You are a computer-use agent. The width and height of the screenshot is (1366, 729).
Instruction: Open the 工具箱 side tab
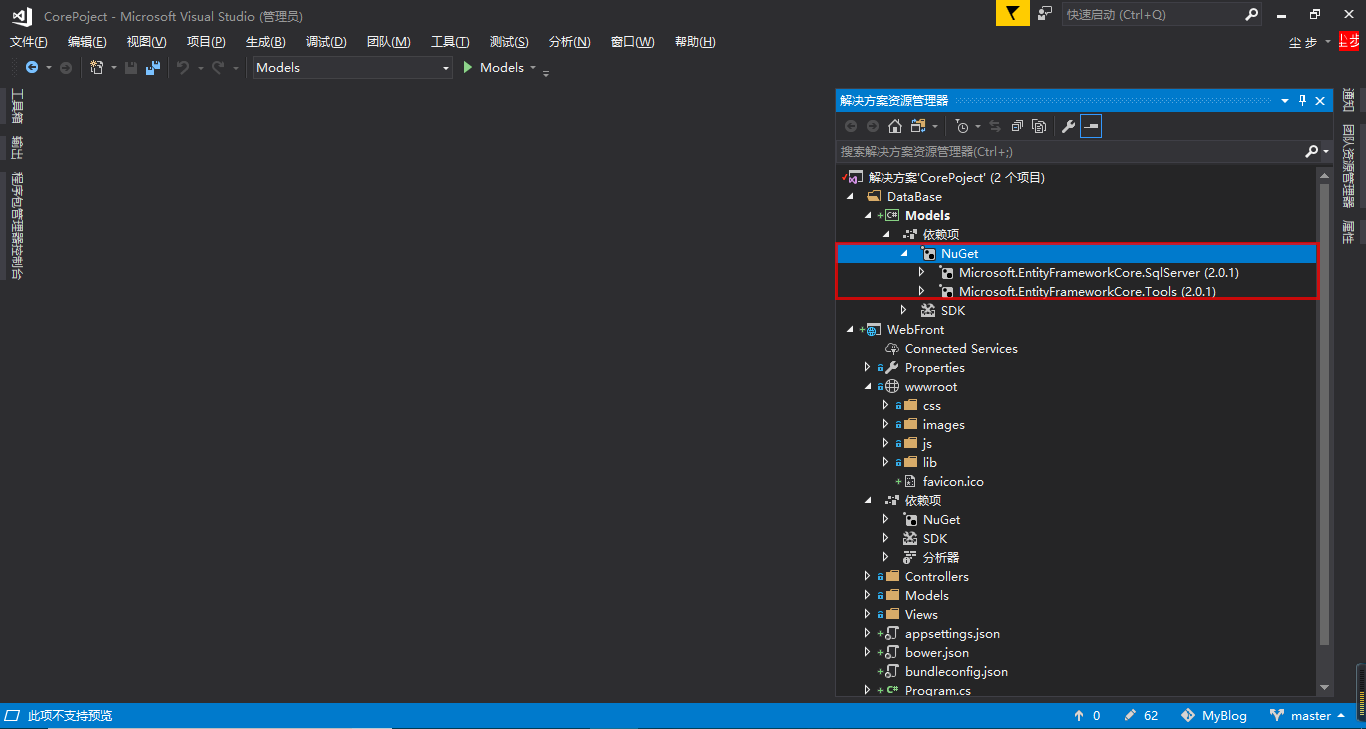click(16, 106)
